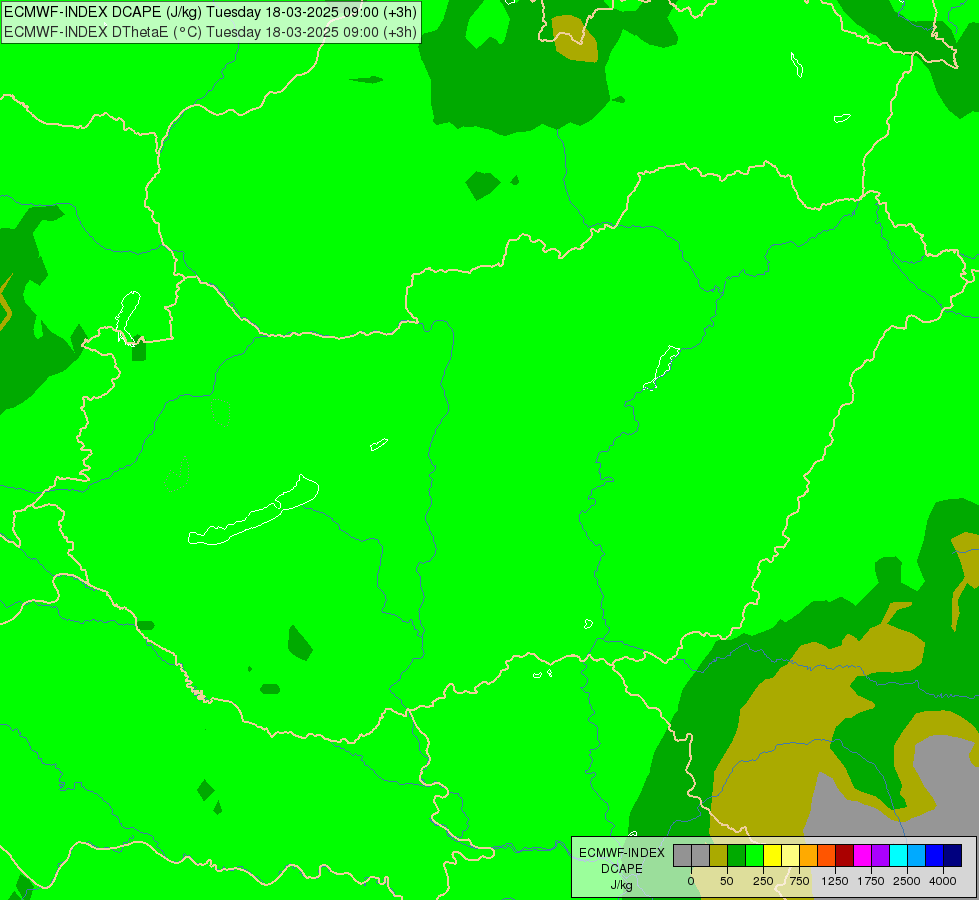Screen dimensions: 979x900
Task: Click the ECMWF-INDEX DCAPE (J/kg) title line
Action: (210, 12)
